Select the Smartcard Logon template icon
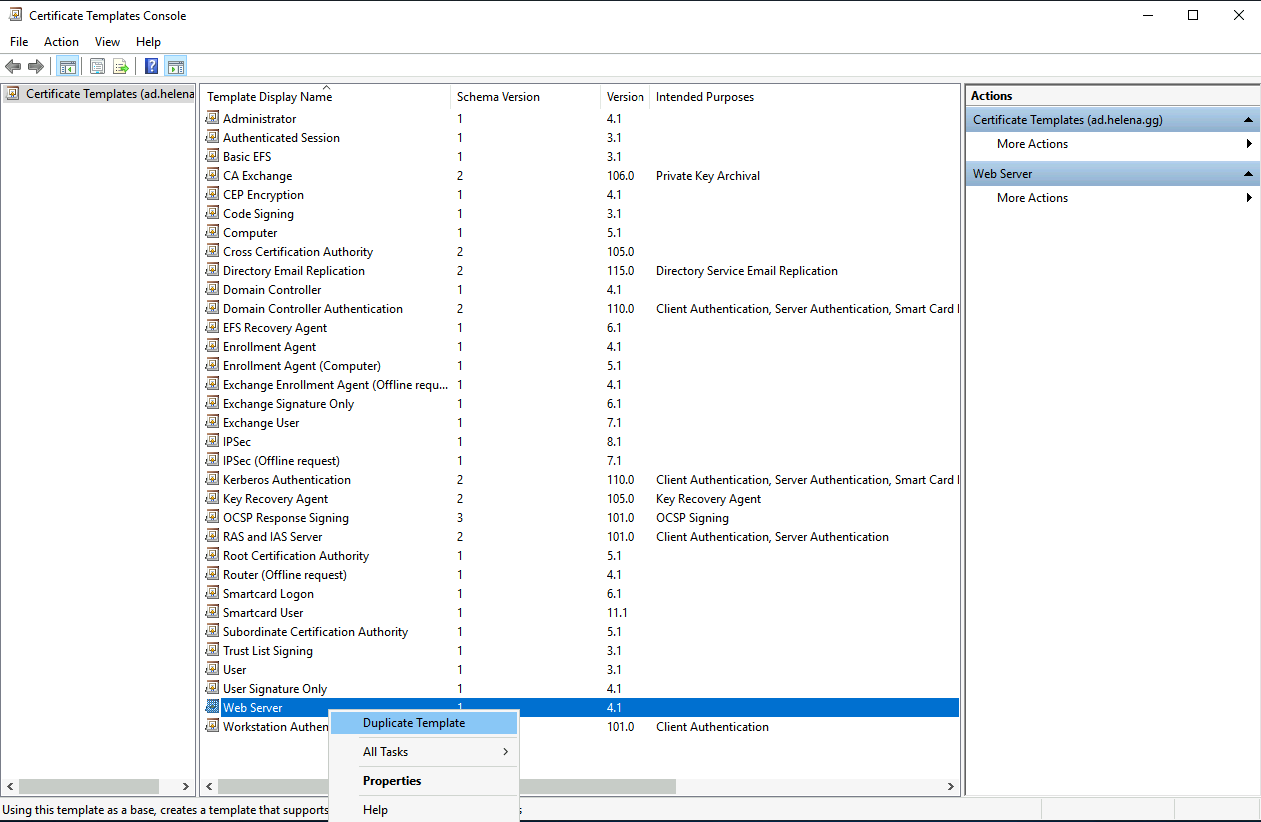The width and height of the screenshot is (1261, 822). tap(212, 594)
